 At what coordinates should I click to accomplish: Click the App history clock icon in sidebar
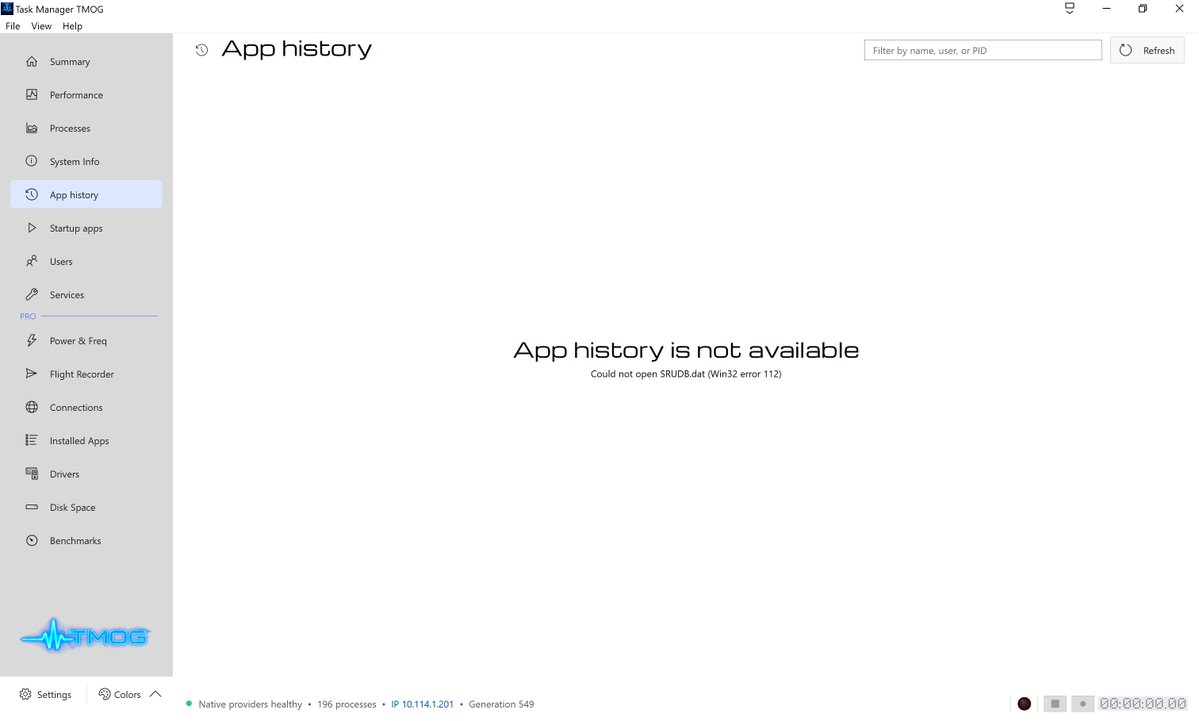[31, 194]
